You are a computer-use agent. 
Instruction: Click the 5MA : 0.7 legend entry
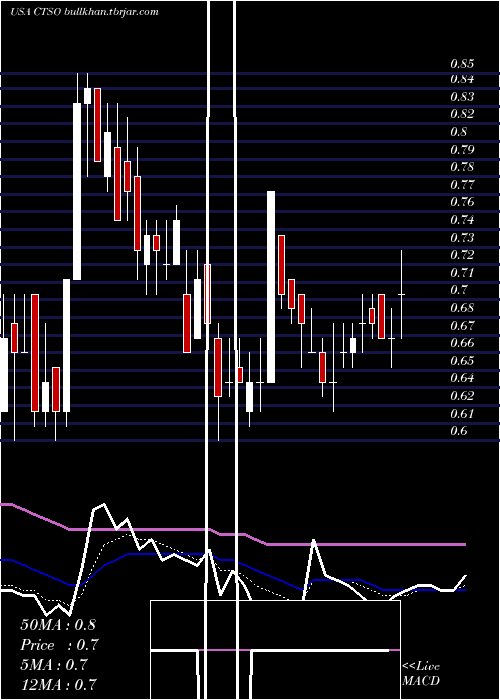pyautogui.click(x=55, y=665)
